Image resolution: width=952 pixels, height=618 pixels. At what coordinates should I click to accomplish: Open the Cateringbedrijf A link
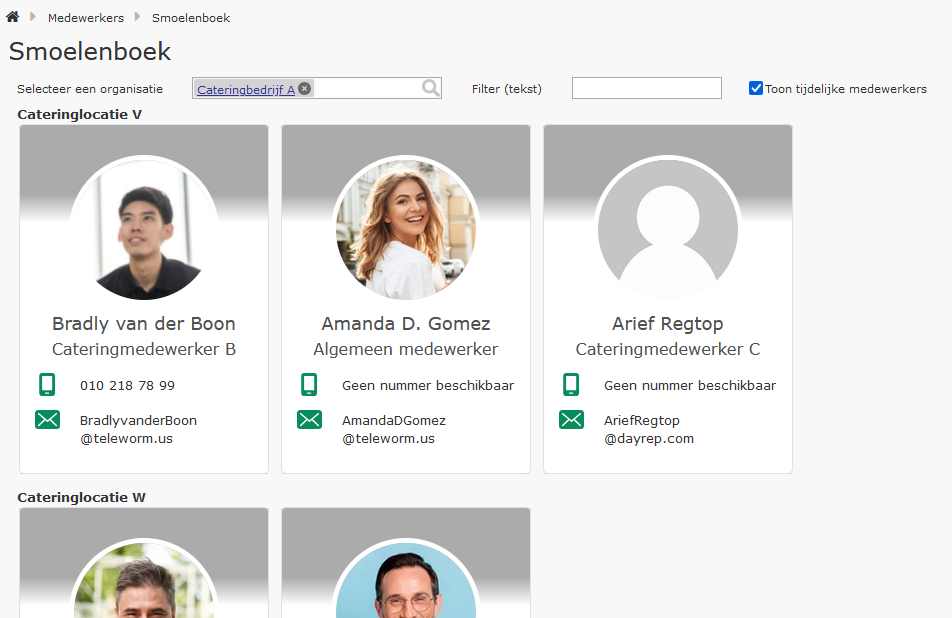tap(246, 89)
